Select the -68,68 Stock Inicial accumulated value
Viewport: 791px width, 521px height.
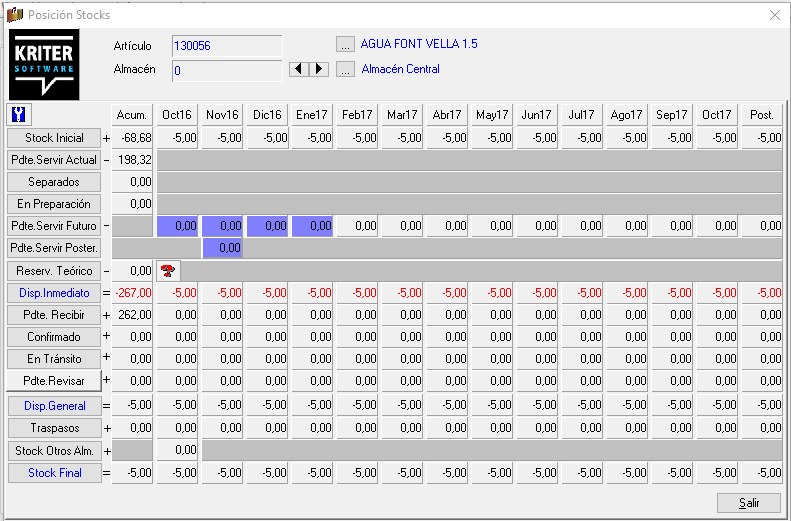point(132,138)
